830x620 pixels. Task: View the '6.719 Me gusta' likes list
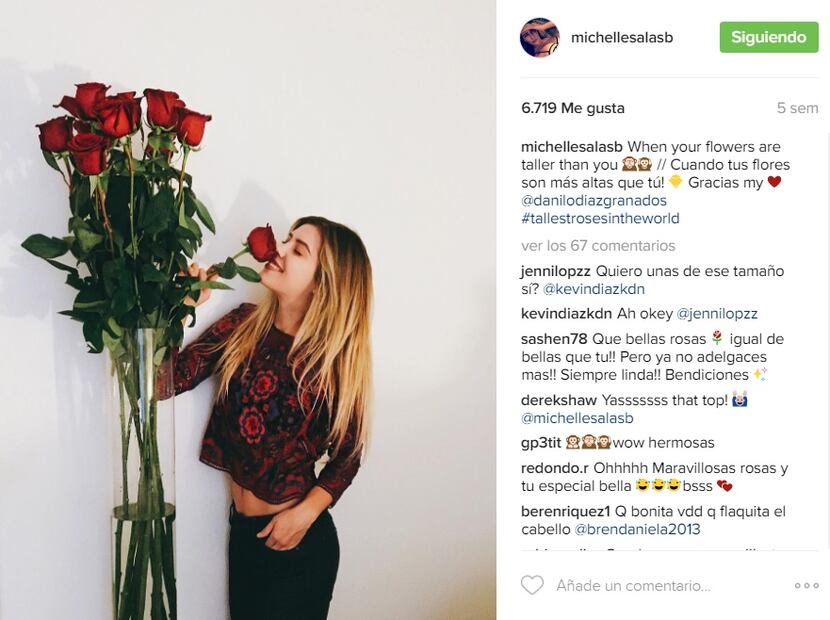tap(573, 108)
